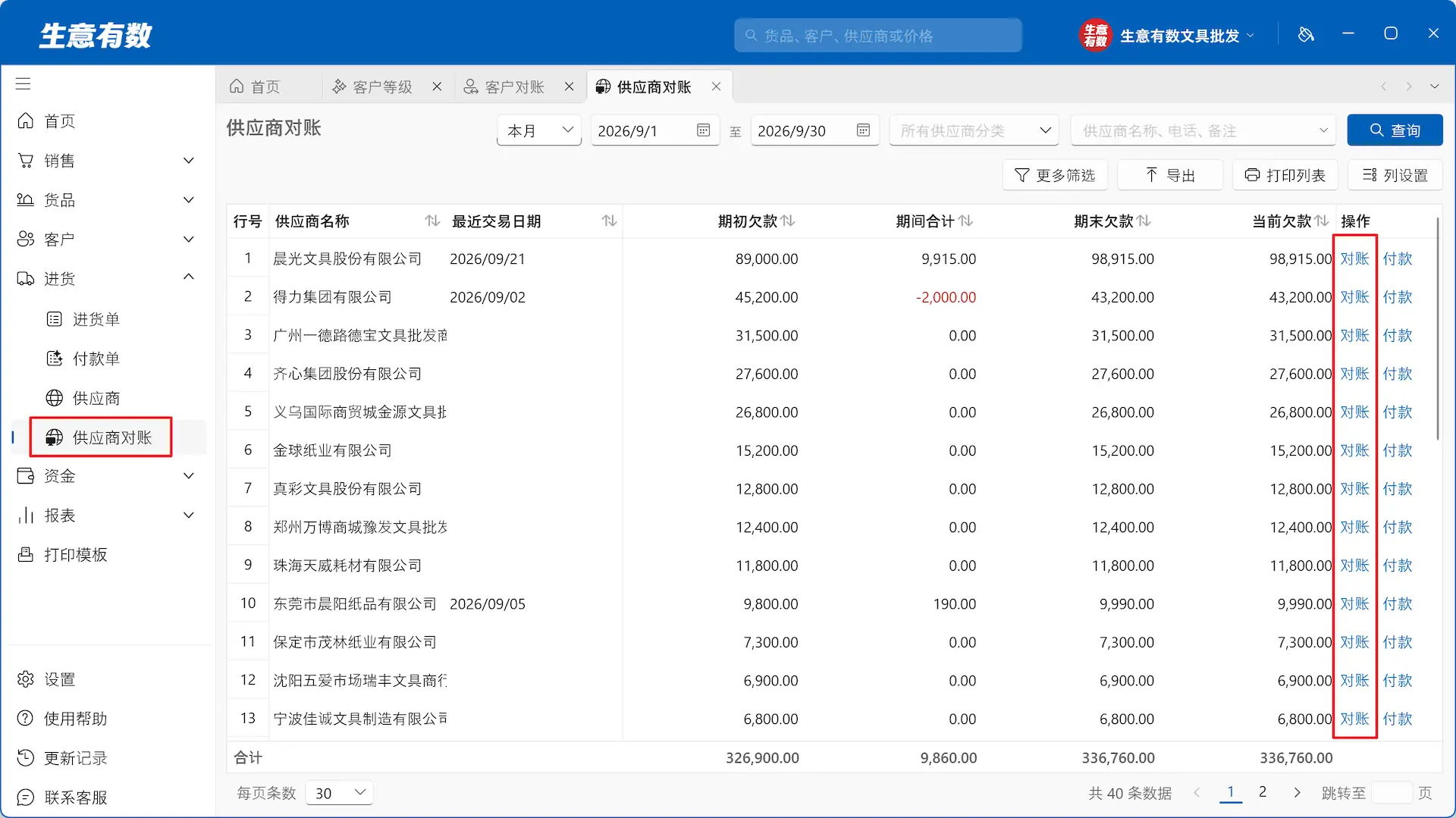
Task: Click the 打印列表 button
Action: pos(1285,175)
